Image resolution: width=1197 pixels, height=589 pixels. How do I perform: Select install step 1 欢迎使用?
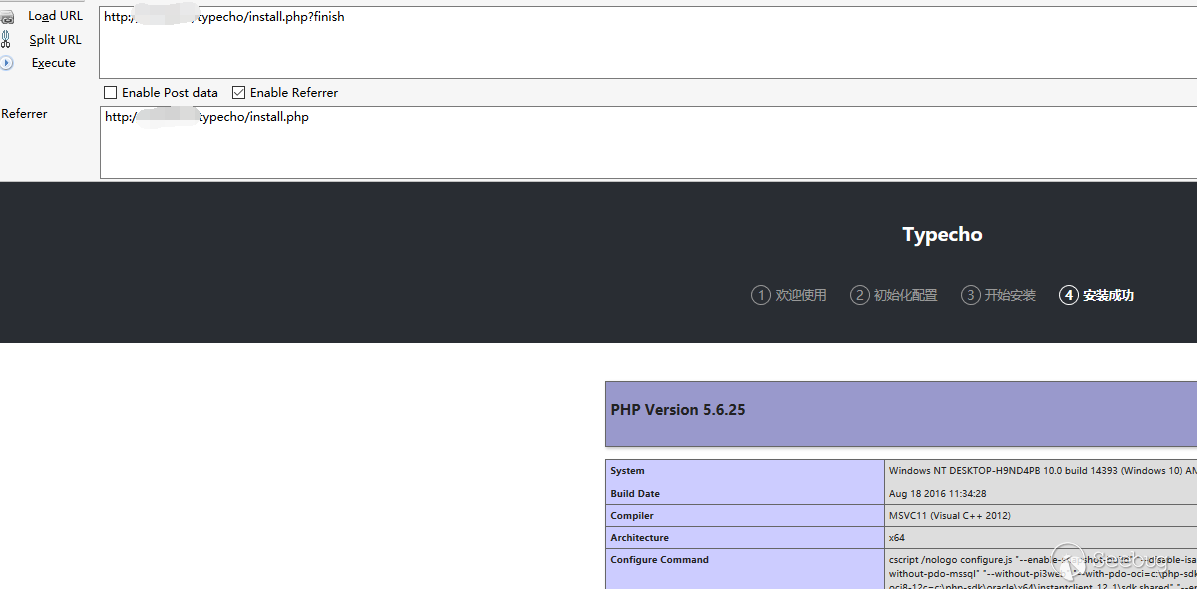click(x=789, y=294)
